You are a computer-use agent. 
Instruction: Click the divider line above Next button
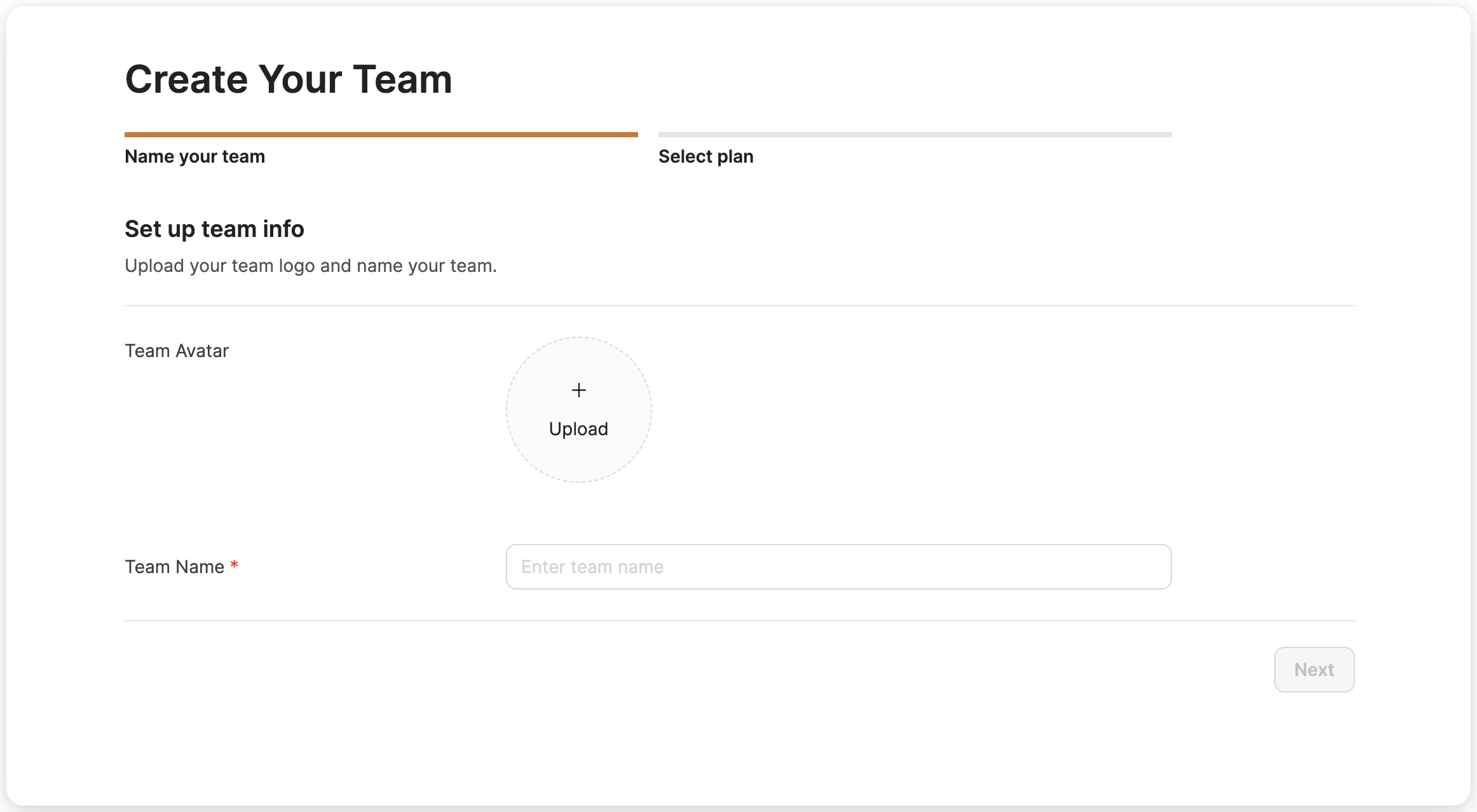pos(739,621)
